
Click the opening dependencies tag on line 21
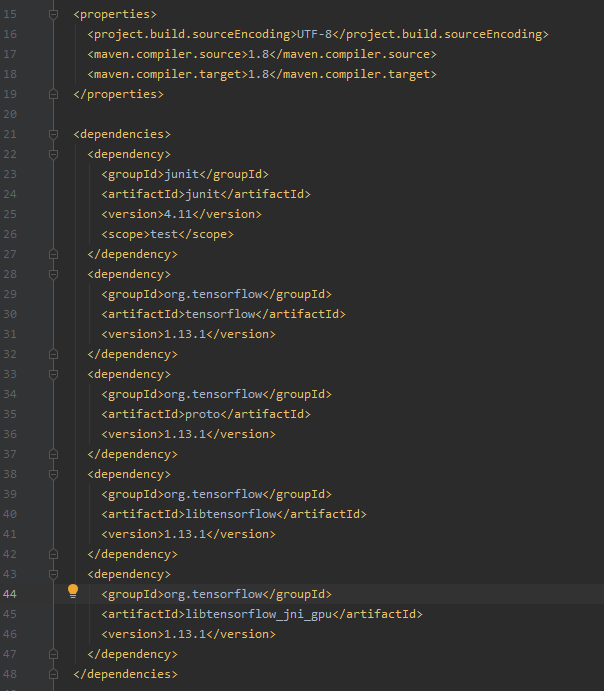(x=122, y=134)
